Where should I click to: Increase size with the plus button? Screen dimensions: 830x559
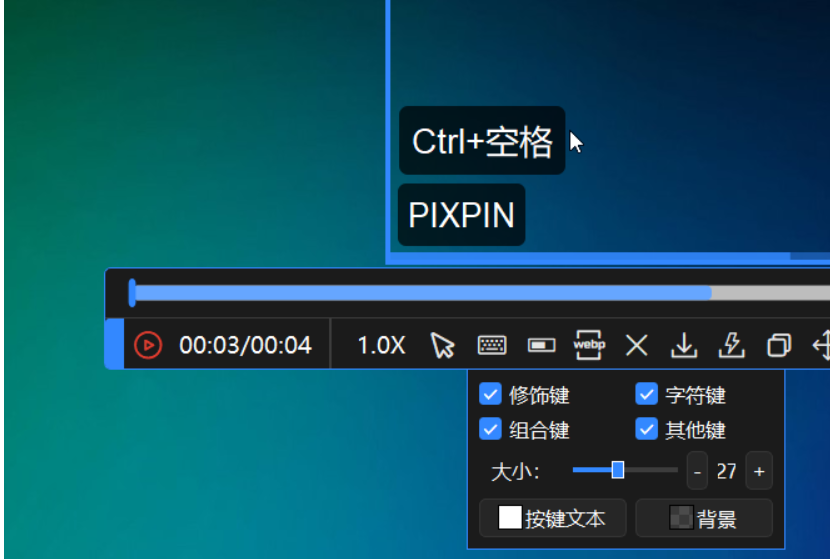(x=759, y=471)
